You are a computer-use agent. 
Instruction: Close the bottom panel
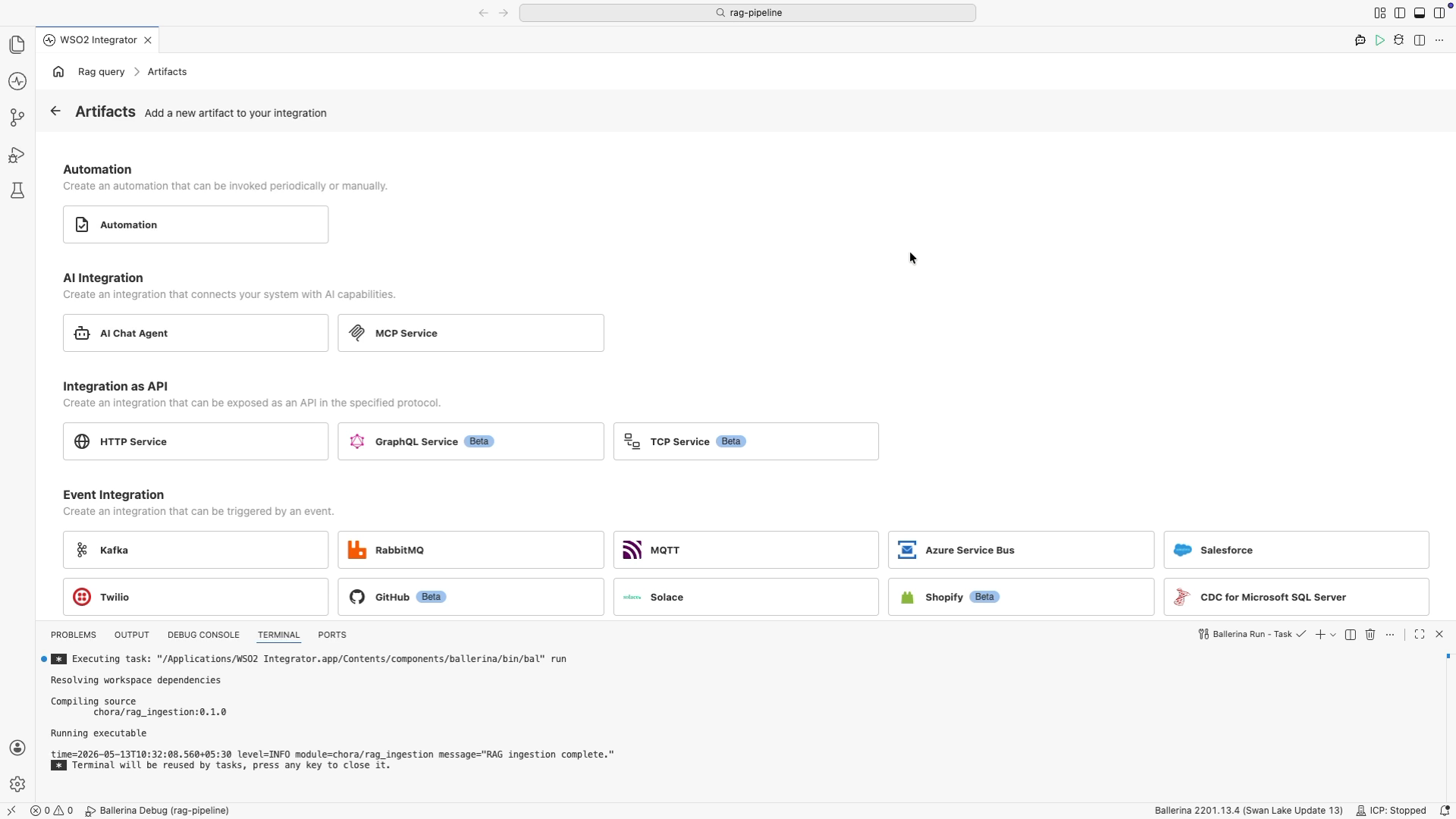click(x=1439, y=634)
